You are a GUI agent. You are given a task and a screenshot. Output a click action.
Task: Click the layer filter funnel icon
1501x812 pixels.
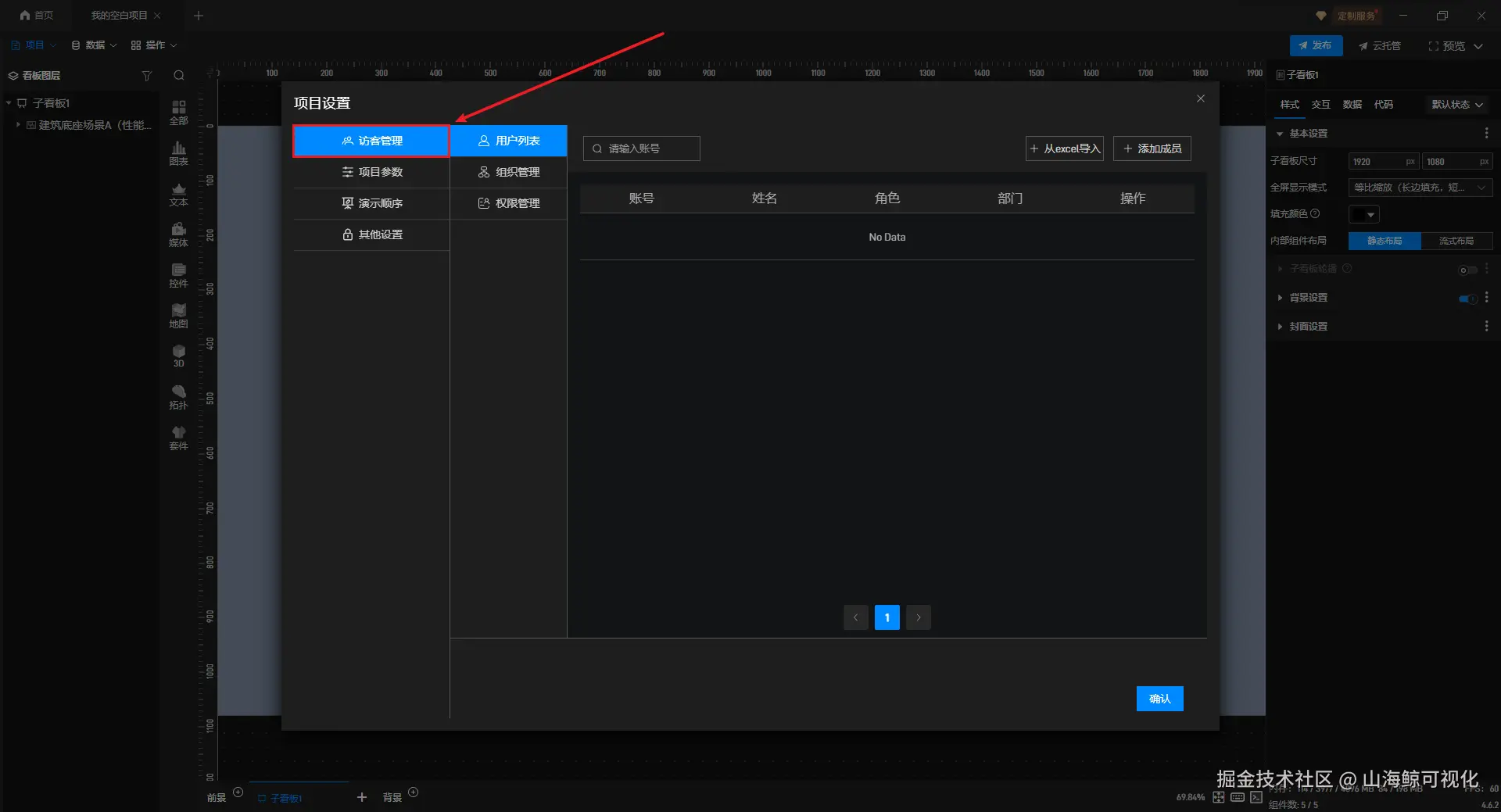click(146, 76)
